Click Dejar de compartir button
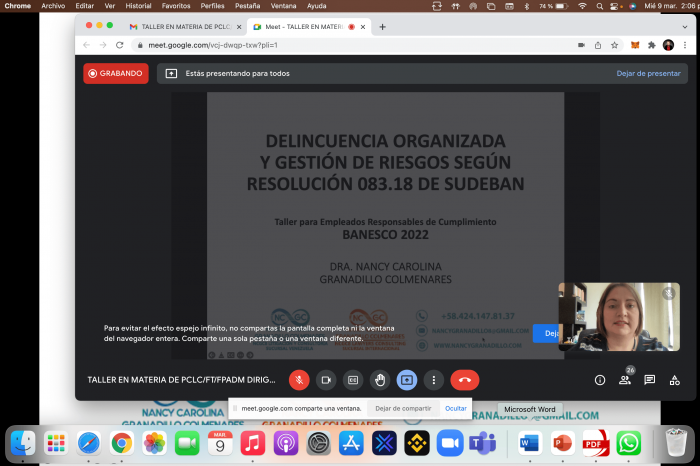700x466 pixels. [403, 408]
